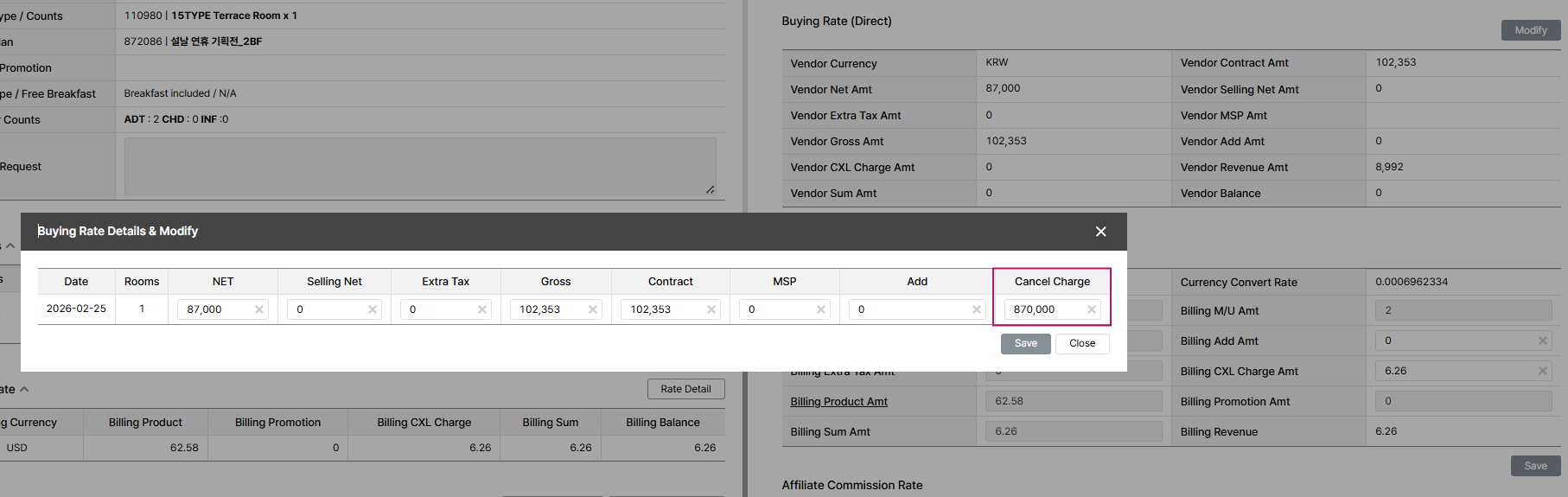The height and width of the screenshot is (497, 1568).
Task: Open the Billing Product Amt link
Action: 838,401
